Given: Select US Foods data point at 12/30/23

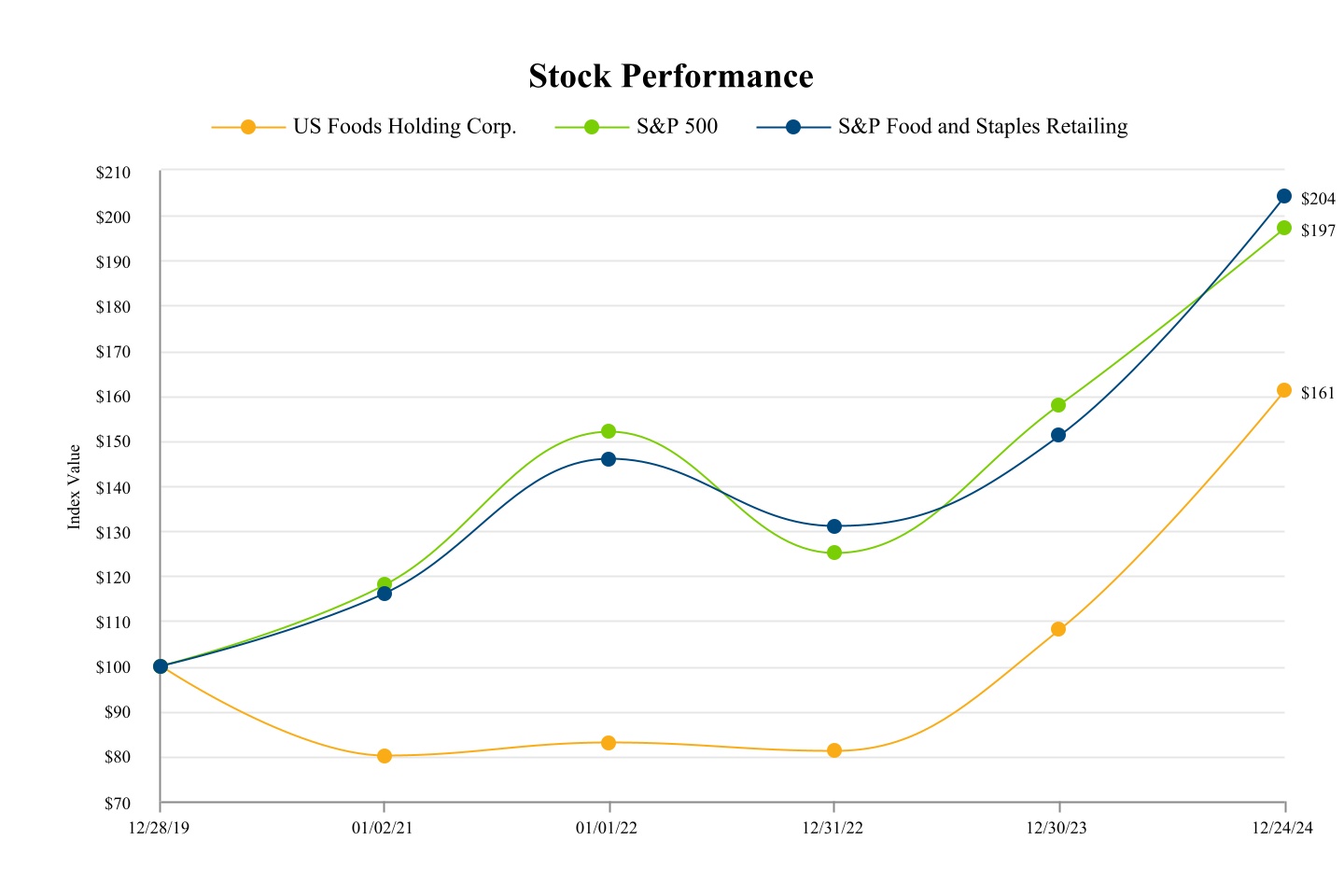Looking at the screenshot, I should [1058, 629].
